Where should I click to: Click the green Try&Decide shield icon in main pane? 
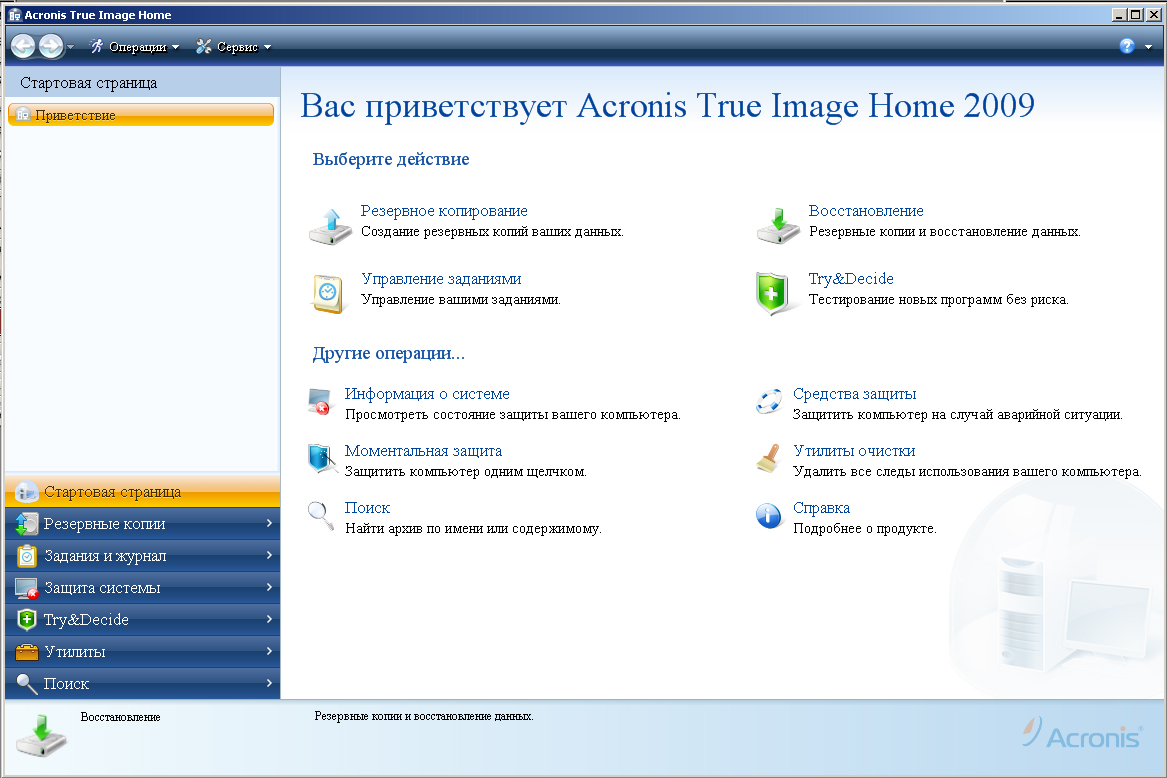click(x=773, y=293)
